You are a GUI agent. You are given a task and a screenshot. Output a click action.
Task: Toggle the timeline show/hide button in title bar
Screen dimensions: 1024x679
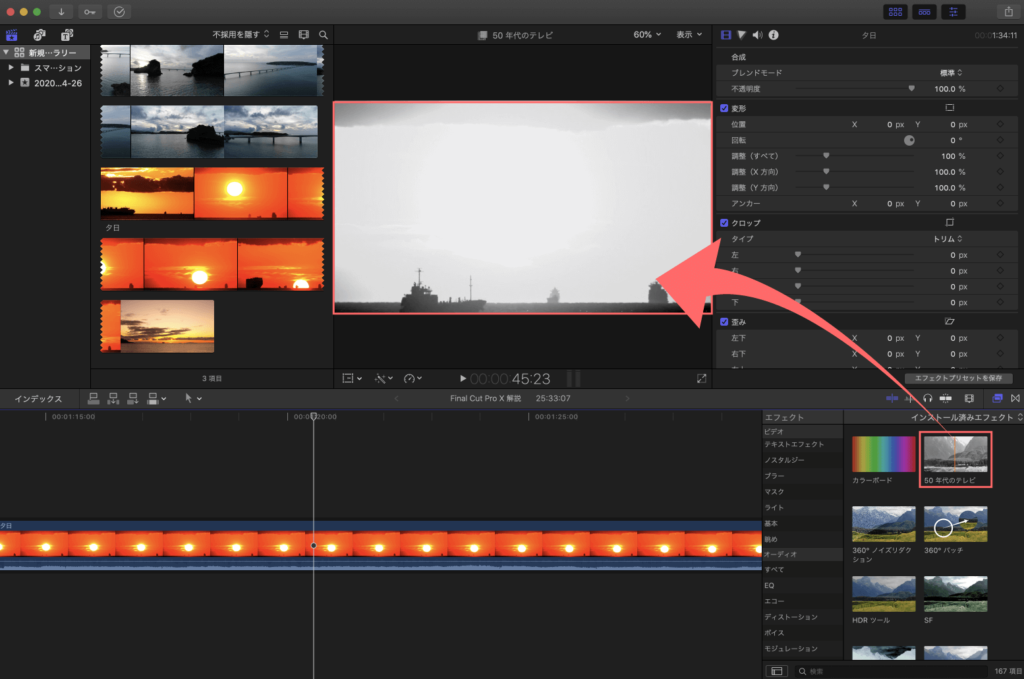924,12
